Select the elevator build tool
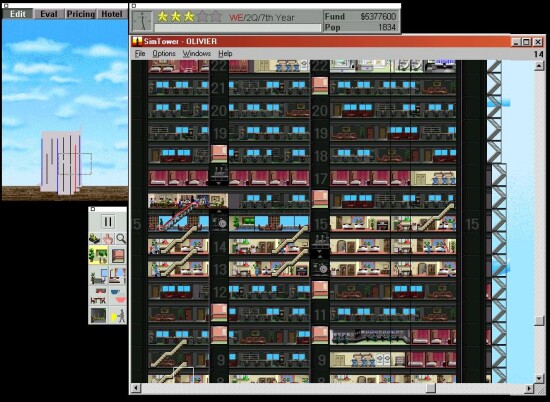The image size is (550, 402). point(118,255)
